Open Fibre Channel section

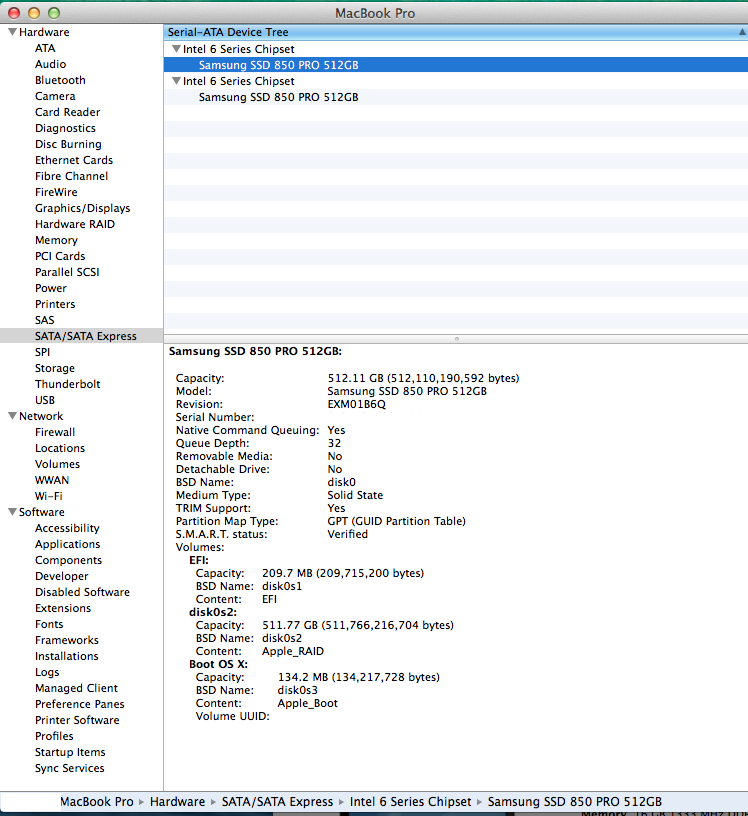71,176
